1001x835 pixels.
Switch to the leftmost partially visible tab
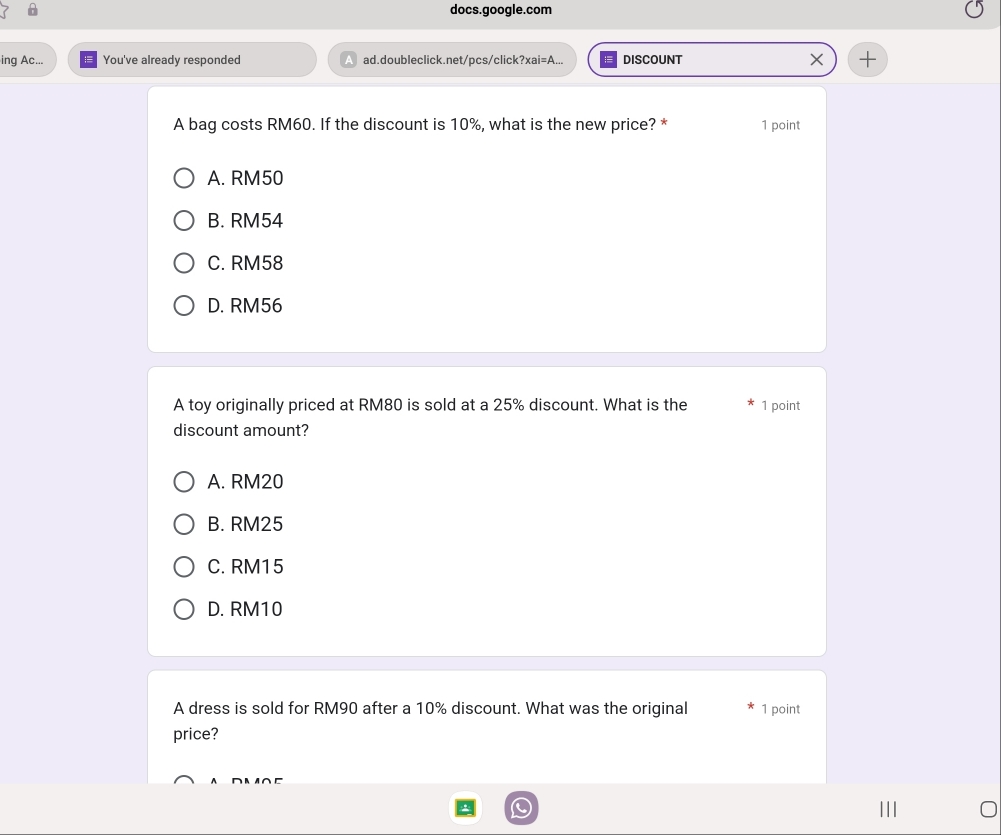(x=25, y=60)
